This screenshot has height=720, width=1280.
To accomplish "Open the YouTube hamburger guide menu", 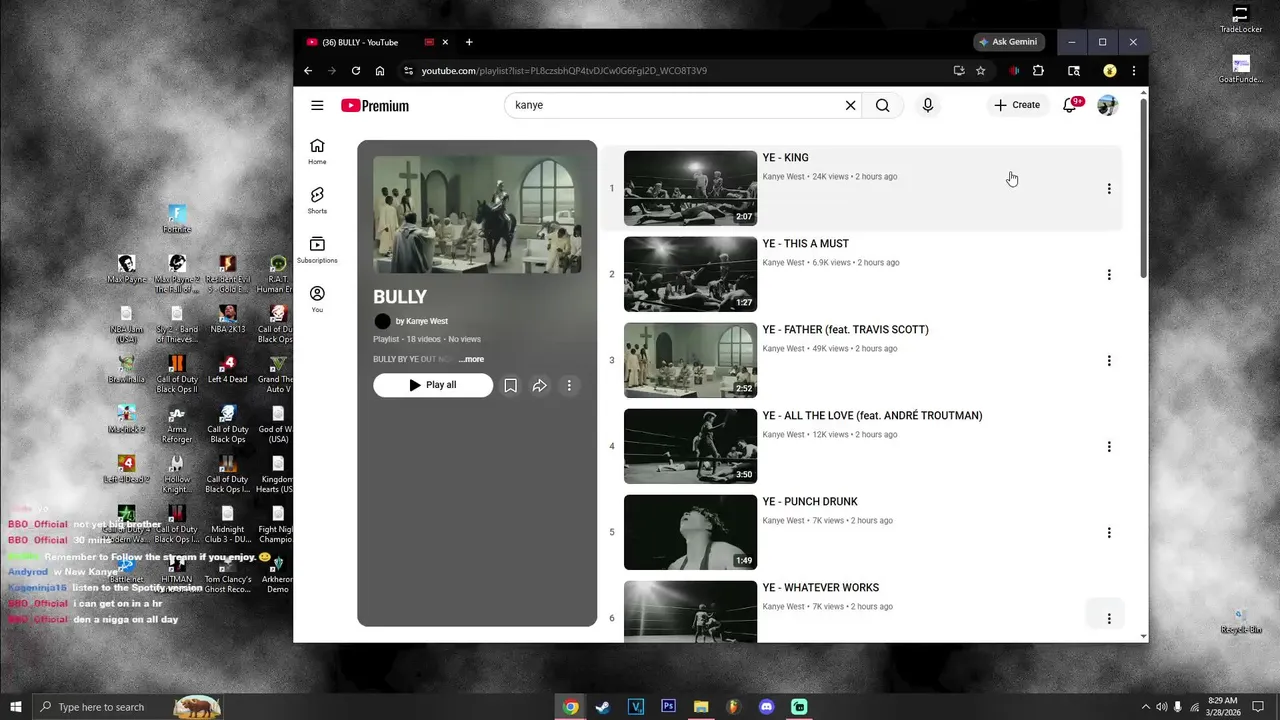I will (317, 105).
